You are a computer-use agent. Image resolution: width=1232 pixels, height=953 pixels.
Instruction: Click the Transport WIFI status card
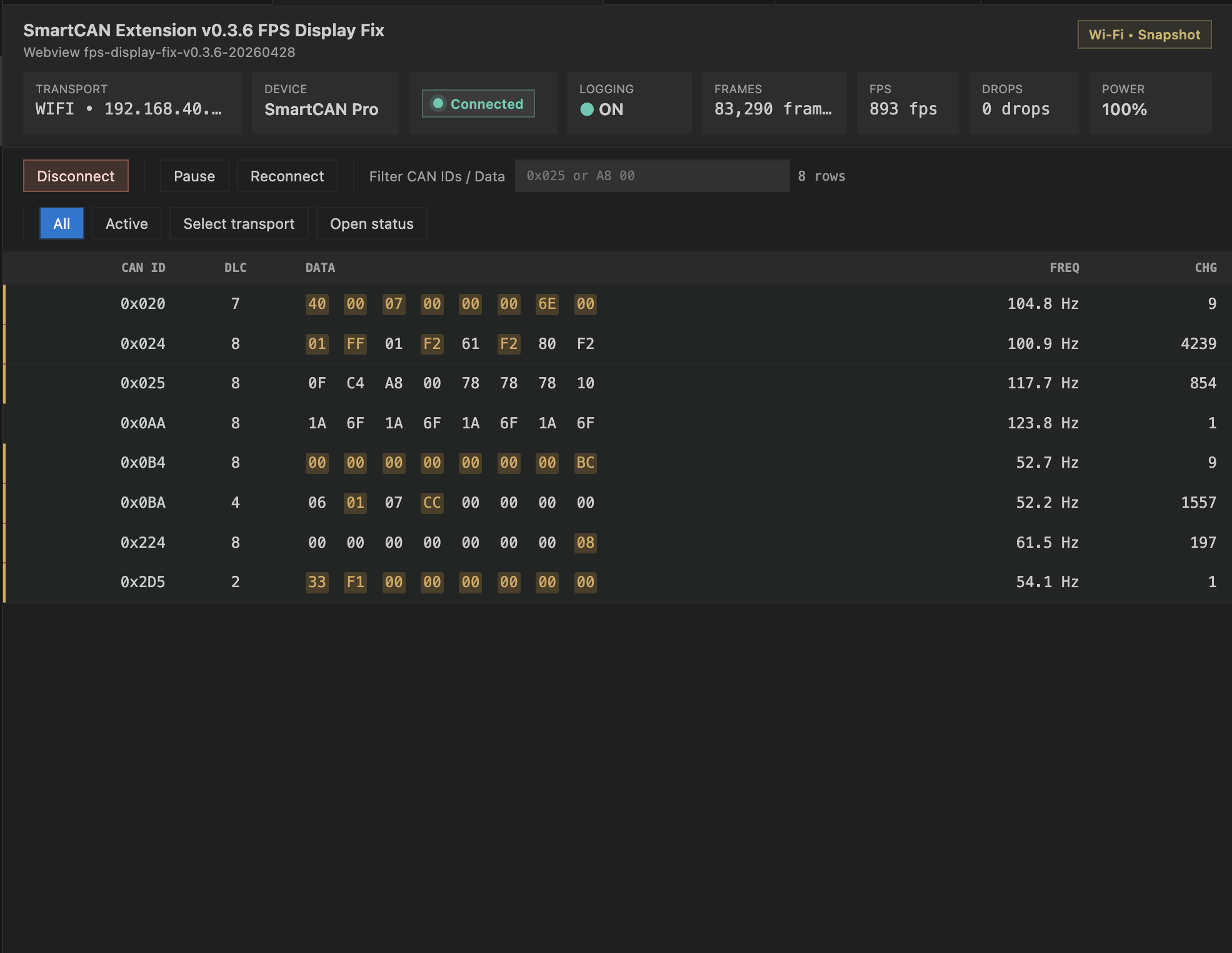pyautogui.click(x=132, y=103)
